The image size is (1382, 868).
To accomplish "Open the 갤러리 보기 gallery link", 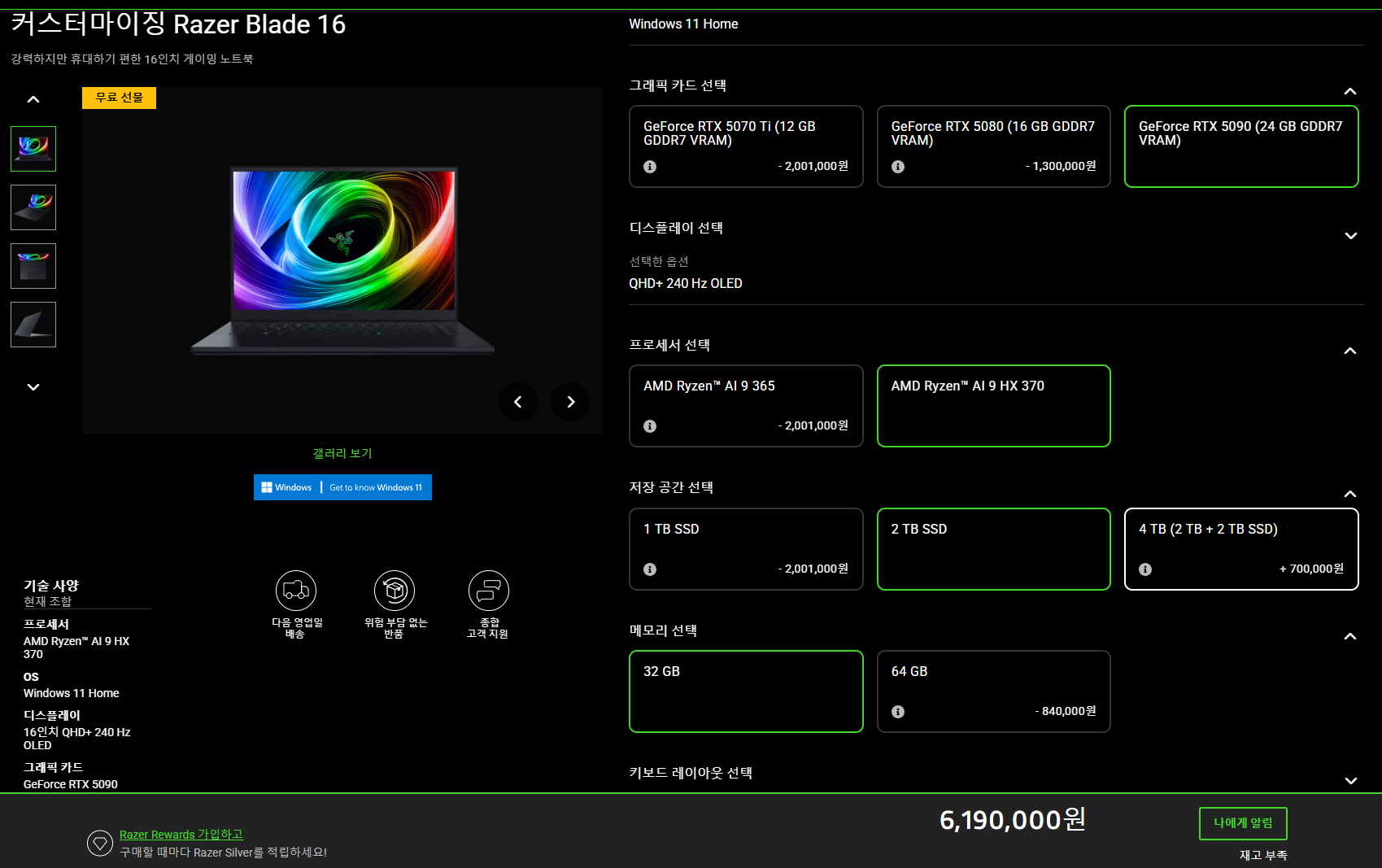I will click(x=342, y=453).
